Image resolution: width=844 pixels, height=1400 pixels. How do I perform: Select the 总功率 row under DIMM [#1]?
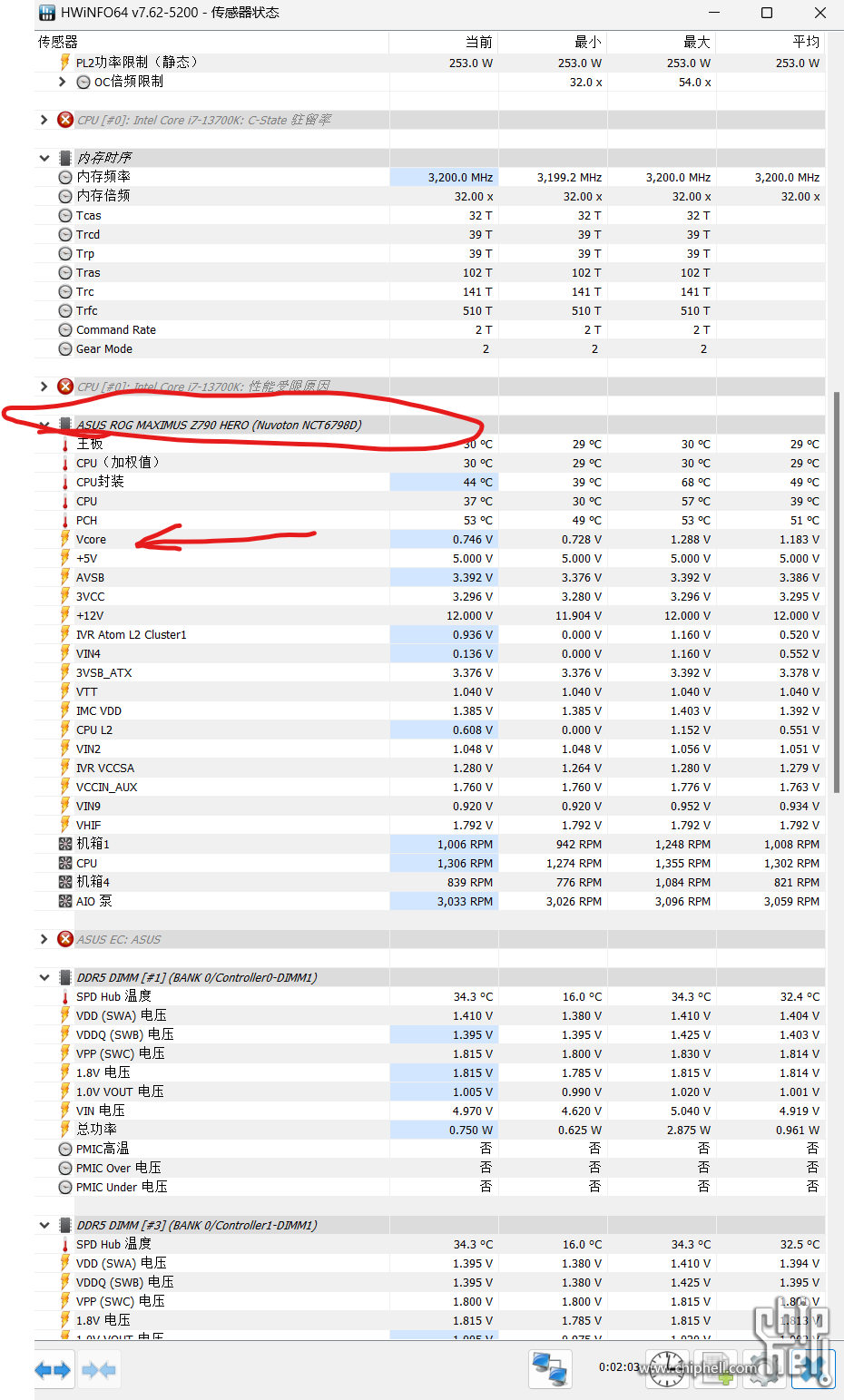pos(429,1130)
